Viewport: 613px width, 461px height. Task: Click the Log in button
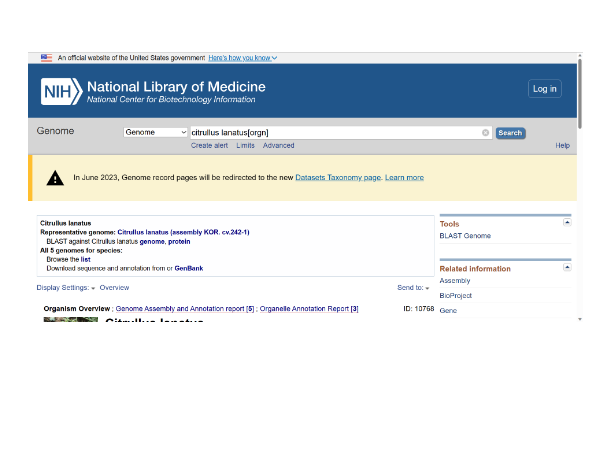(544, 89)
